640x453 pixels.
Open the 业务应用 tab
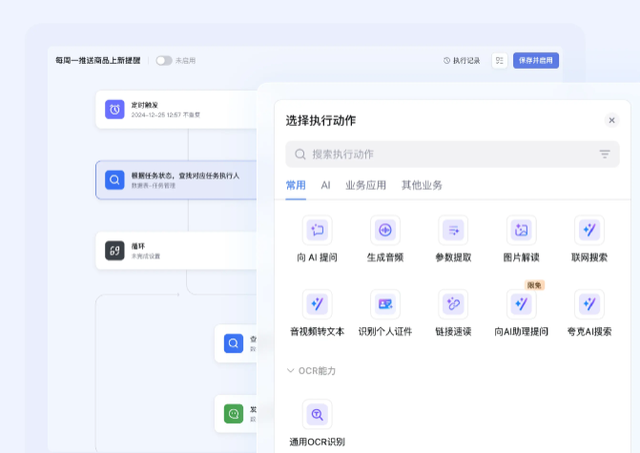(x=366, y=185)
